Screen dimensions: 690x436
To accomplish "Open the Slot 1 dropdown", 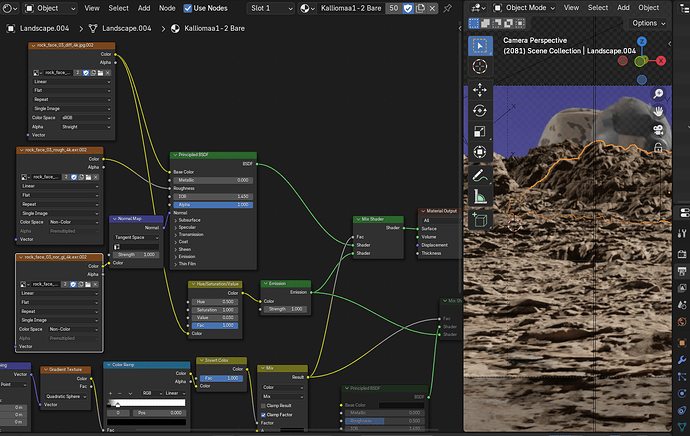I will coord(270,8).
